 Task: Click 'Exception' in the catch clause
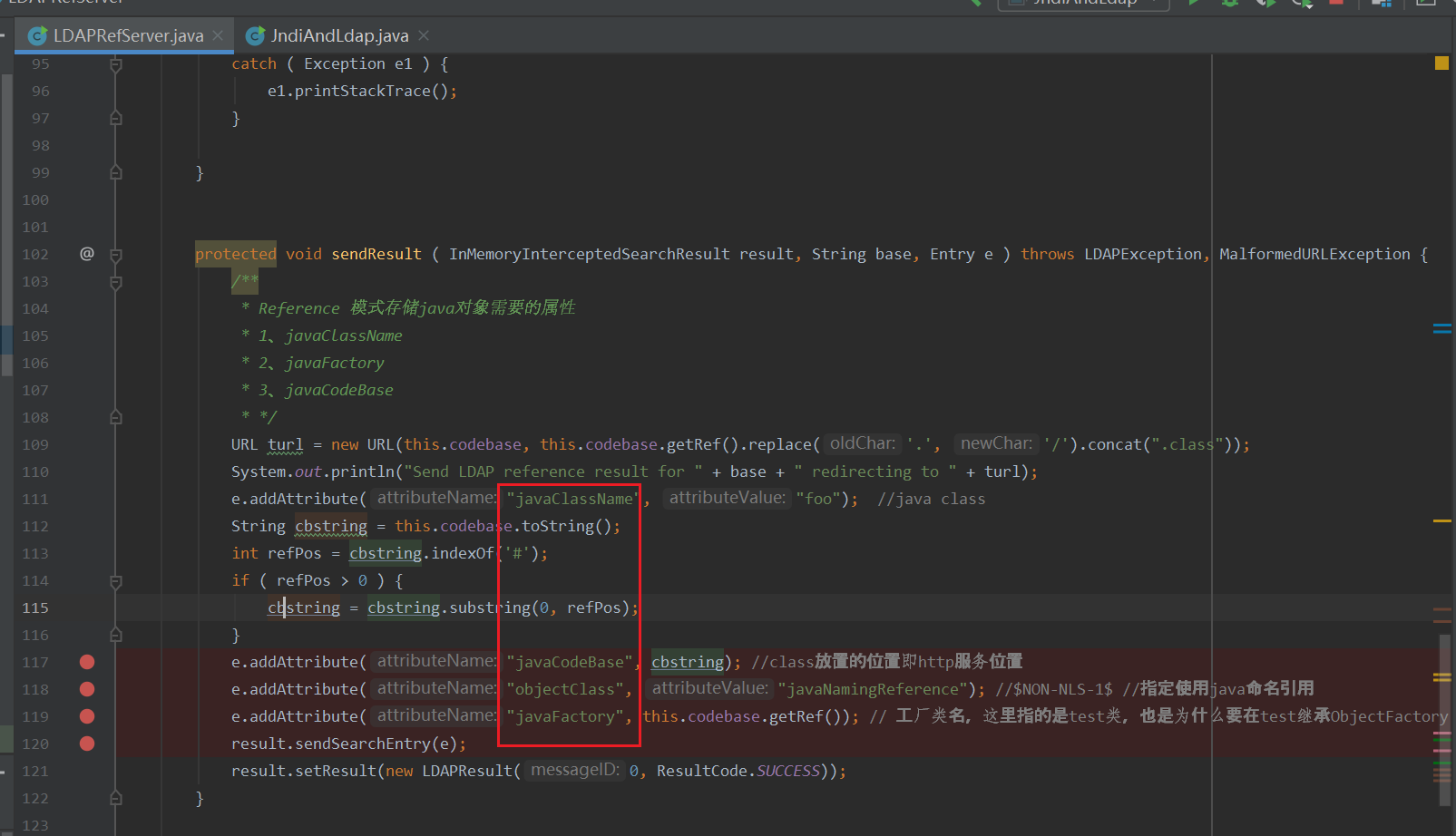point(345,63)
